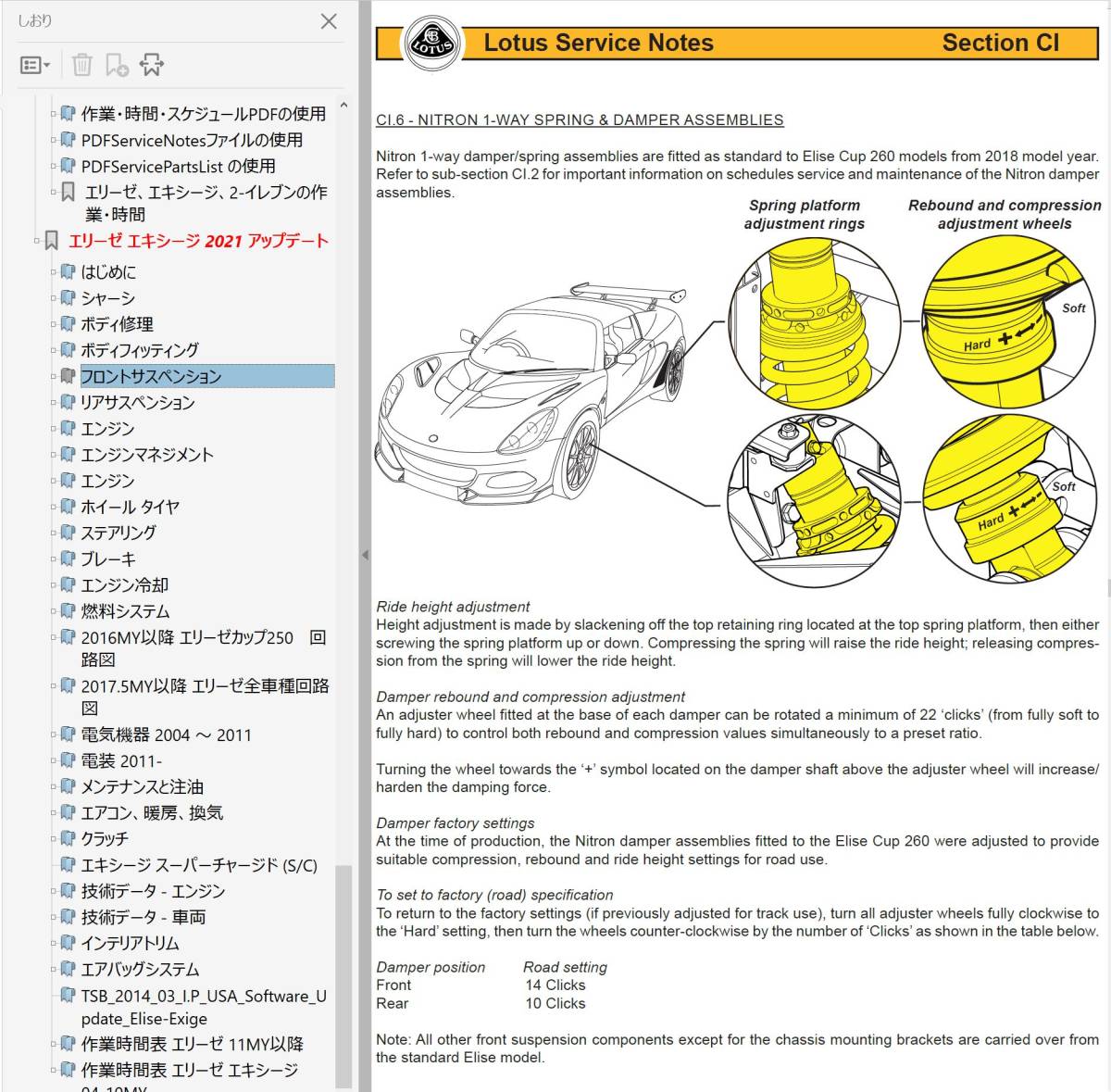Open bookmark PDFServiceNotesファイルの使用
The image size is (1111, 1092).
(192, 140)
